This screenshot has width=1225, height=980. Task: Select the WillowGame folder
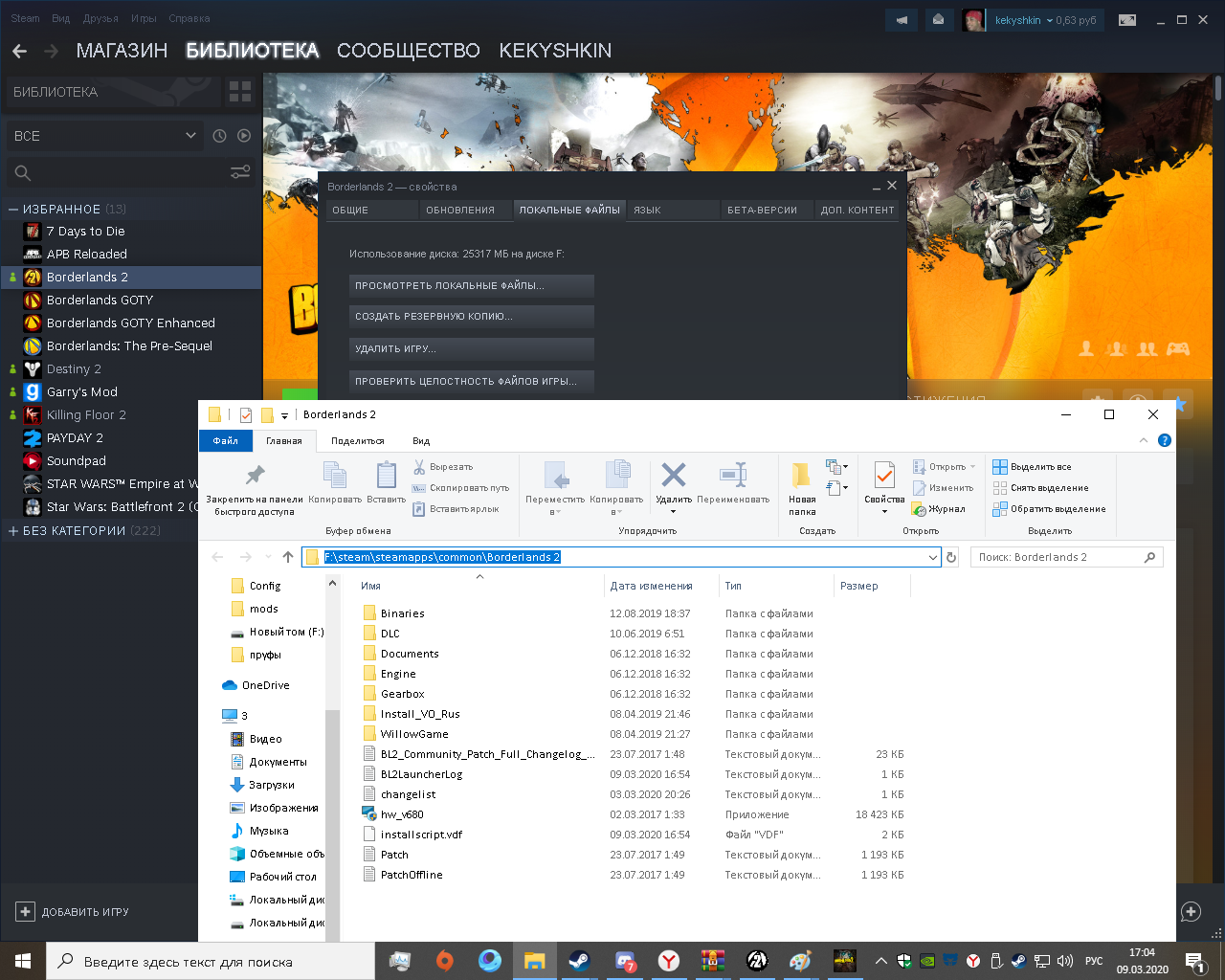[x=414, y=734]
